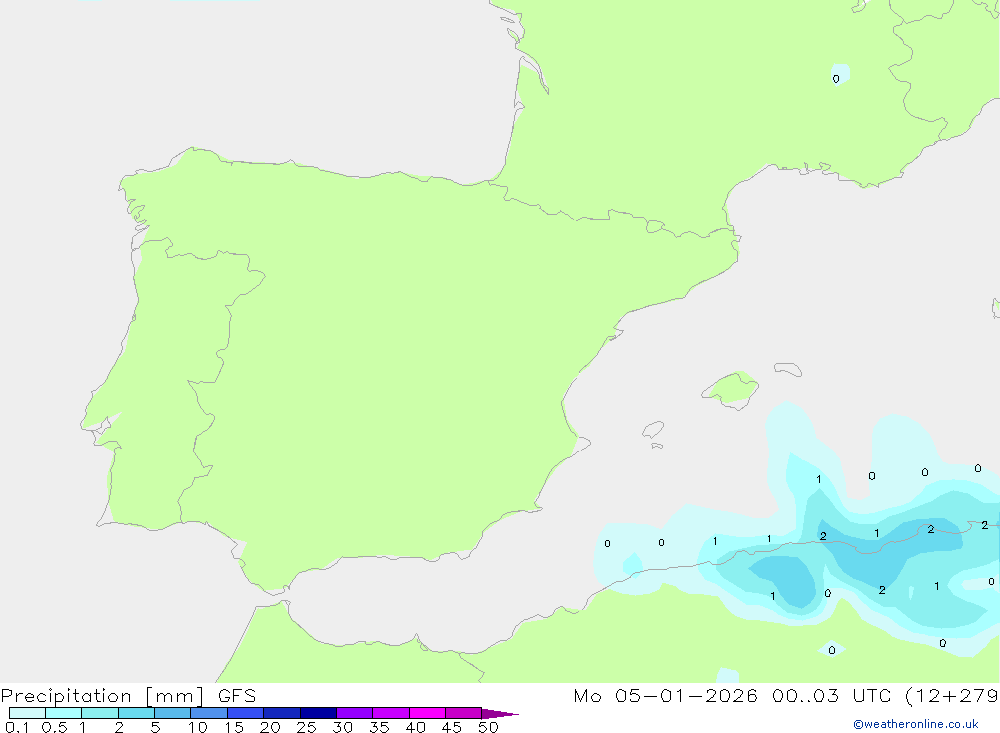This screenshot has width=1000, height=733.
Task: Open the weatheronline.co.uk credit link
Action: 916,724
